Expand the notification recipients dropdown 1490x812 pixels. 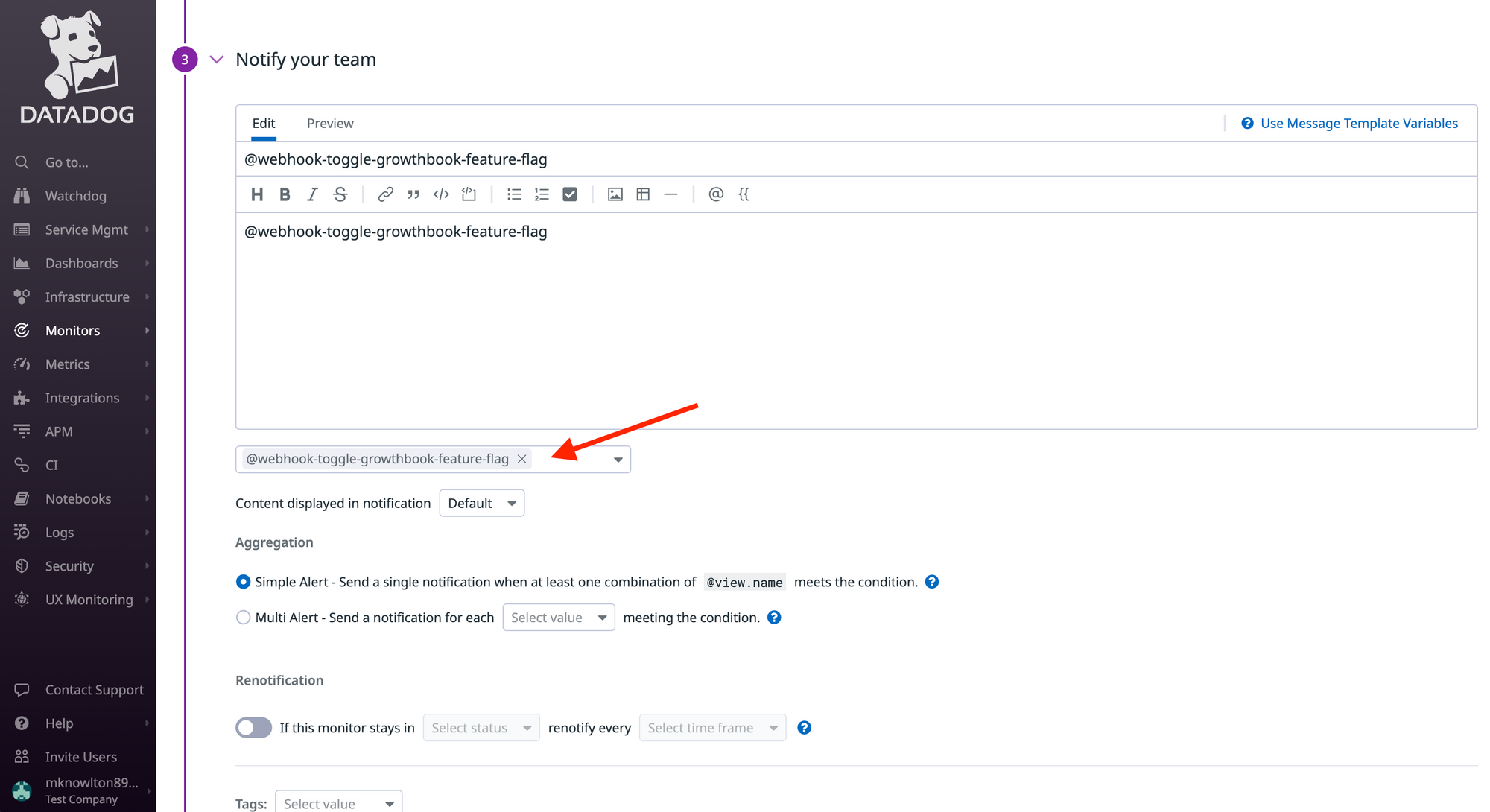618,460
